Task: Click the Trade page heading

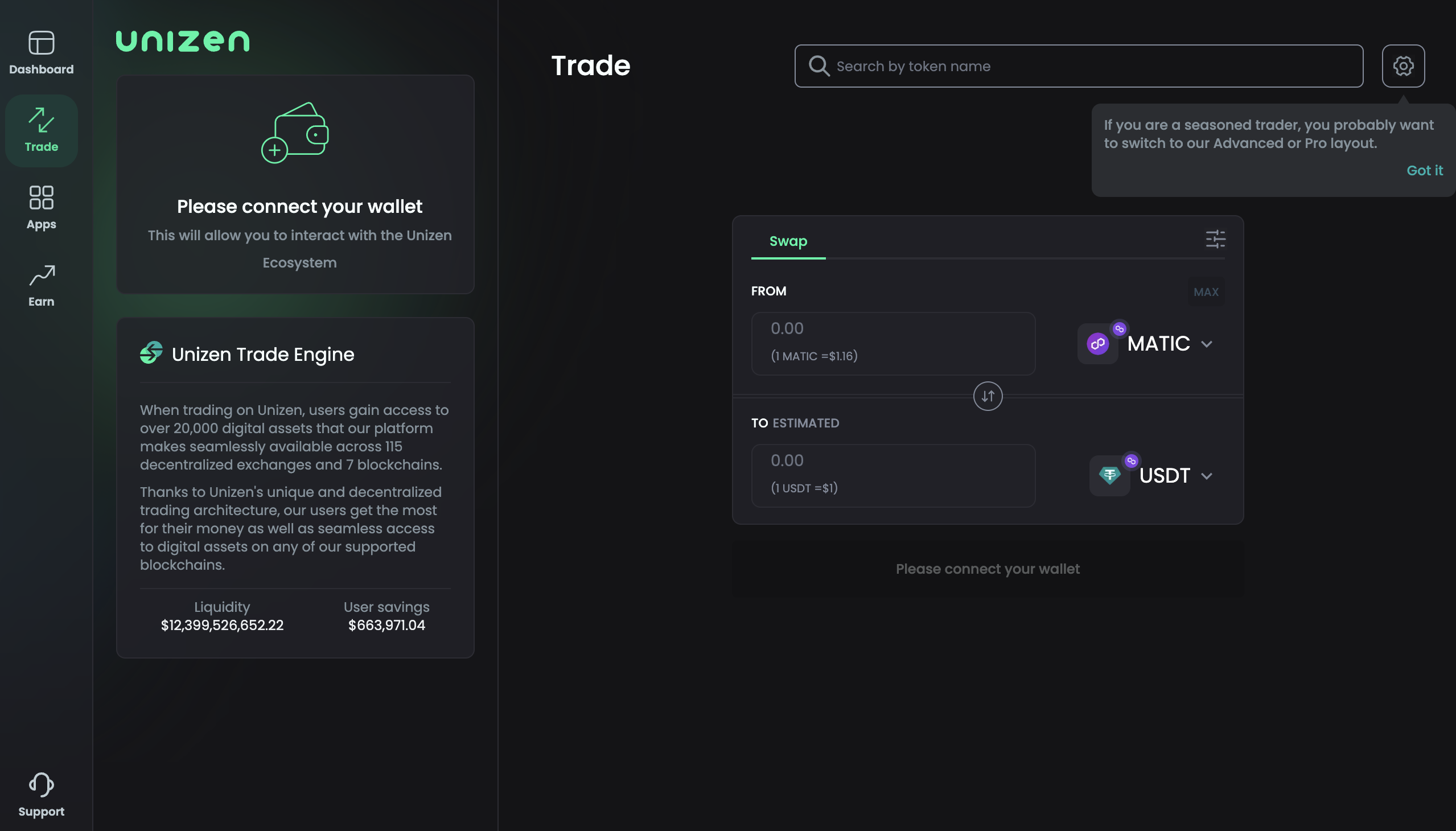Action: (590, 65)
